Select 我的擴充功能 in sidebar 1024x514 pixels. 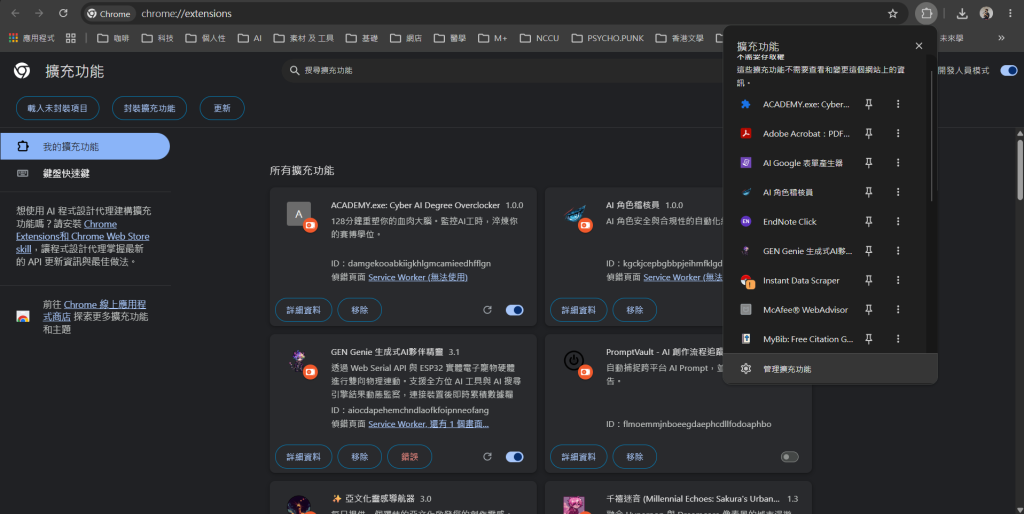(x=85, y=146)
